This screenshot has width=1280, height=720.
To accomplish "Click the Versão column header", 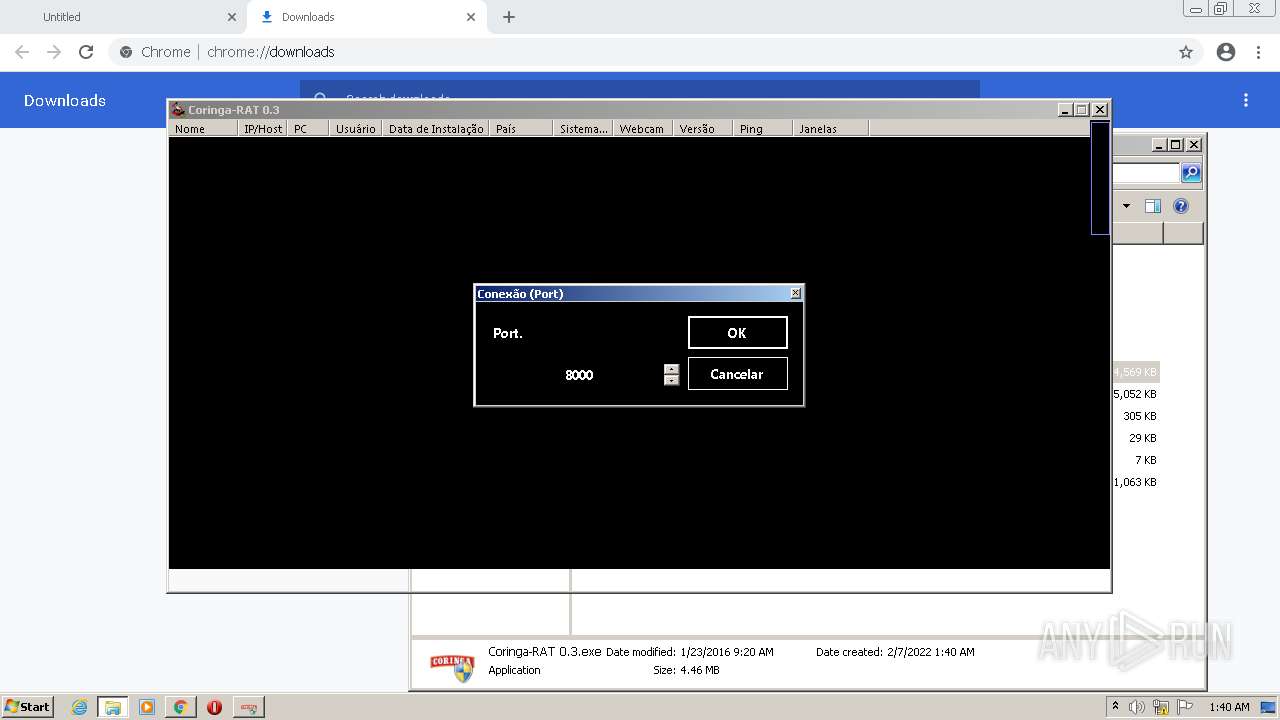I will 702,129.
